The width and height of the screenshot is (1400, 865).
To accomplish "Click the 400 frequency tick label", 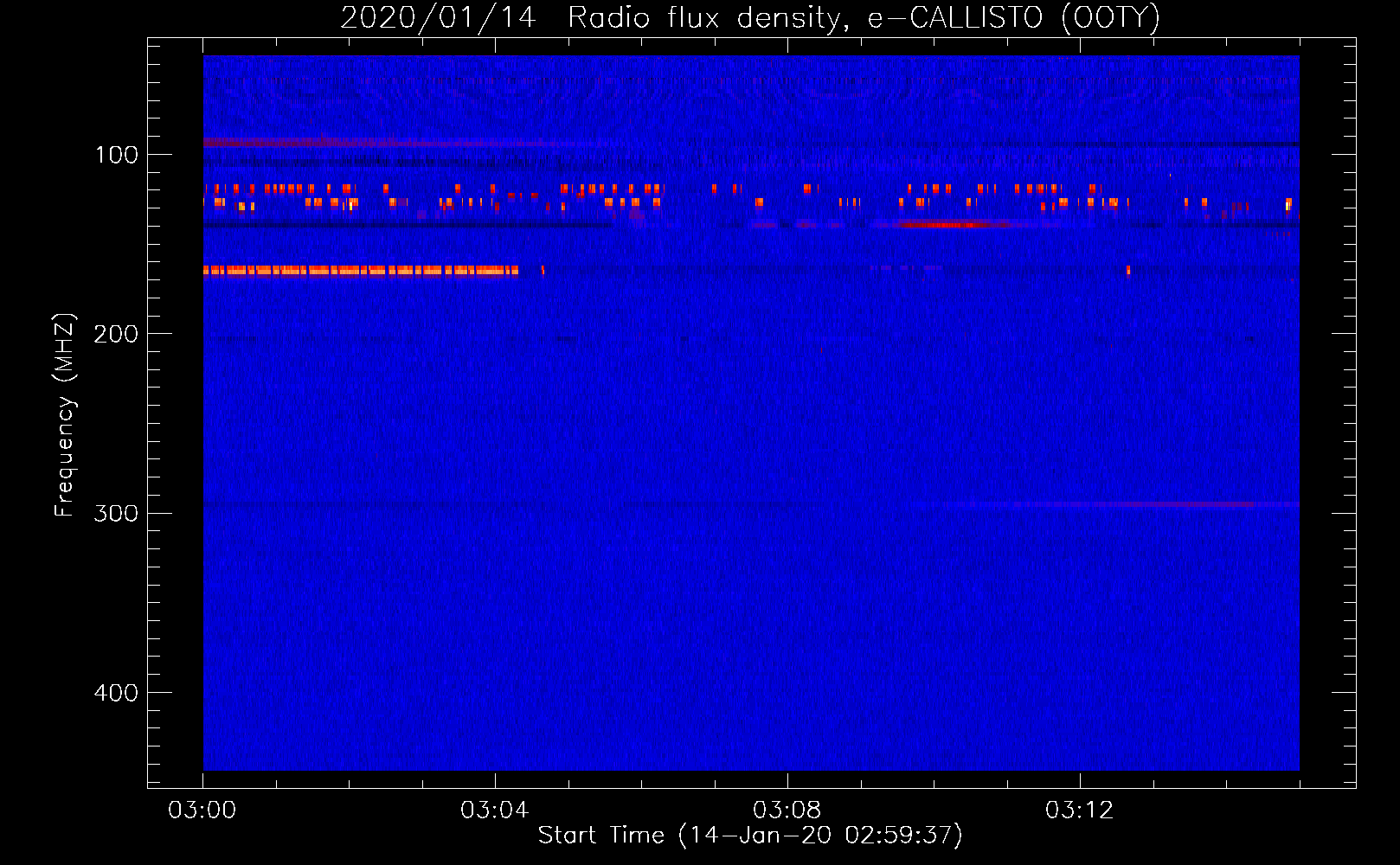I will click(116, 693).
